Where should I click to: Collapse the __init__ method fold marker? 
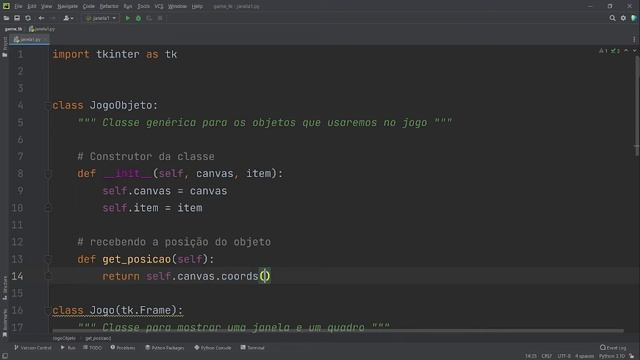(x=48, y=174)
